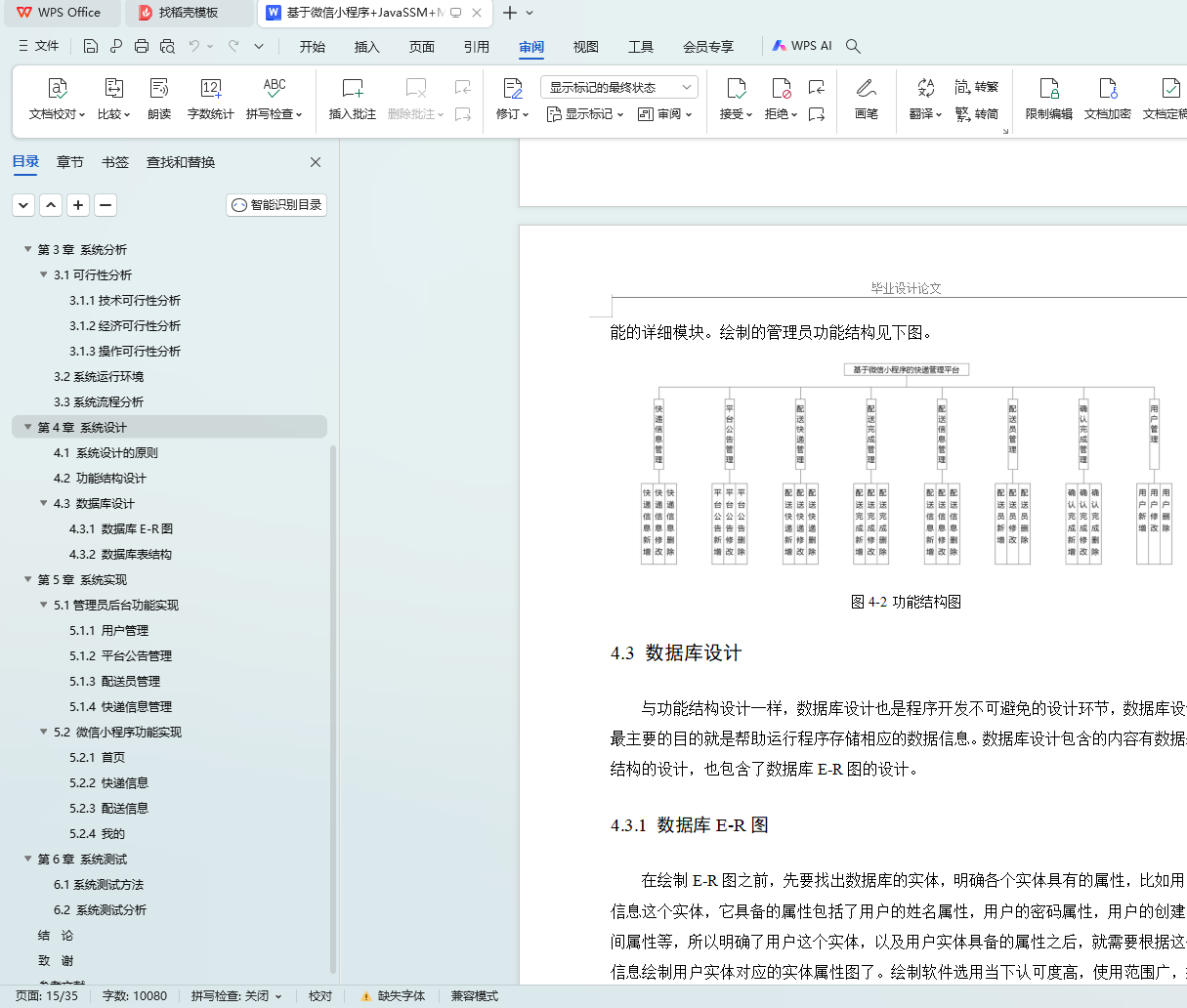Open WPS AI assistant
Viewport: 1187px width, 1008px height.
coord(802,46)
